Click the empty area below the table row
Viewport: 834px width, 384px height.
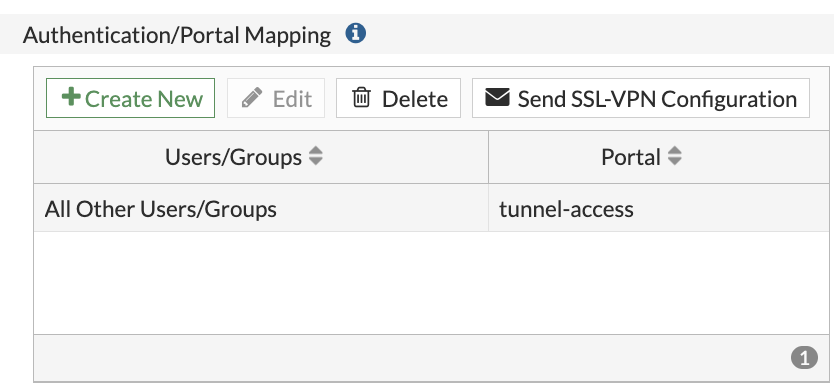pyautogui.click(x=431, y=283)
